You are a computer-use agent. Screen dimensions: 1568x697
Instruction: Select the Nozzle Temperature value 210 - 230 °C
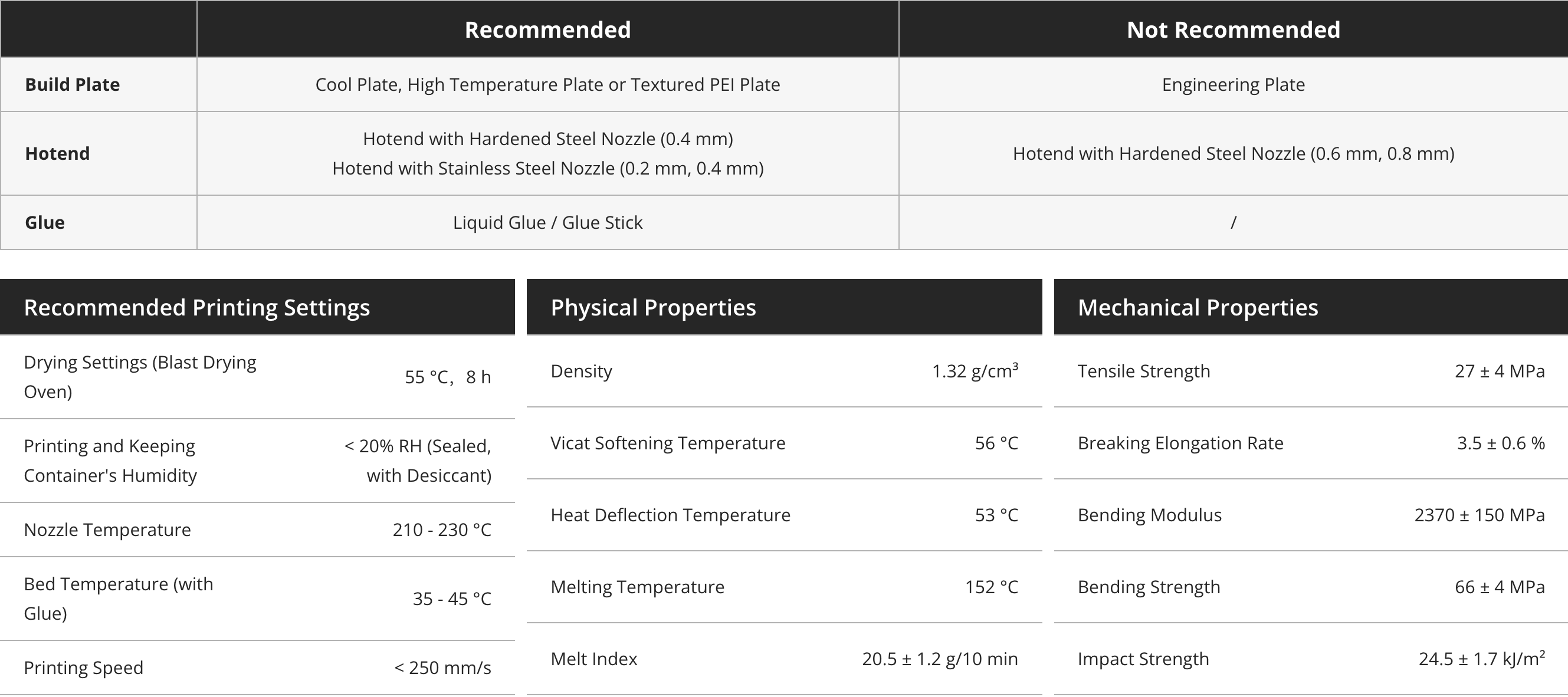coord(442,530)
